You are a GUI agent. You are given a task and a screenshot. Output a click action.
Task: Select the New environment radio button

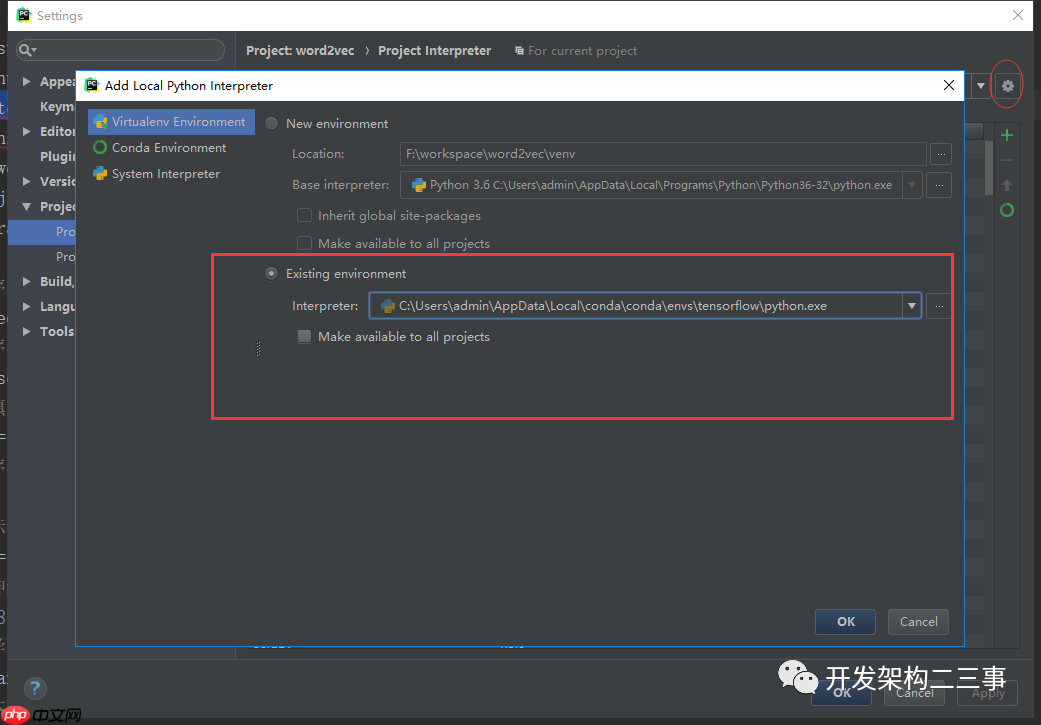272,123
